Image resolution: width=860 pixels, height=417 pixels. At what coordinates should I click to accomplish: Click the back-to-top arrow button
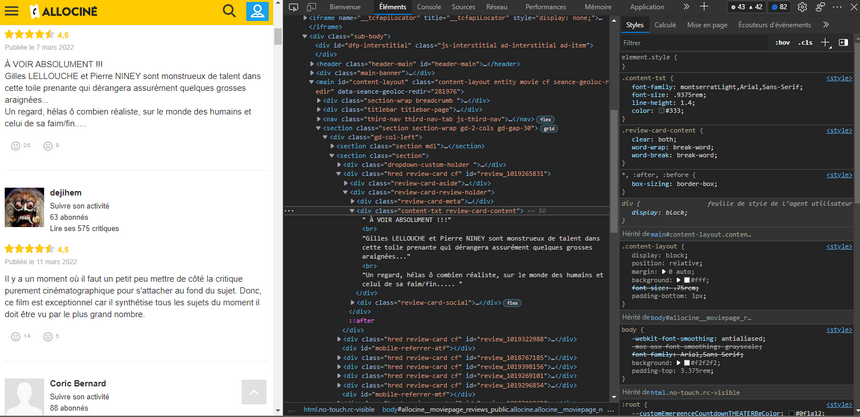(x=254, y=392)
